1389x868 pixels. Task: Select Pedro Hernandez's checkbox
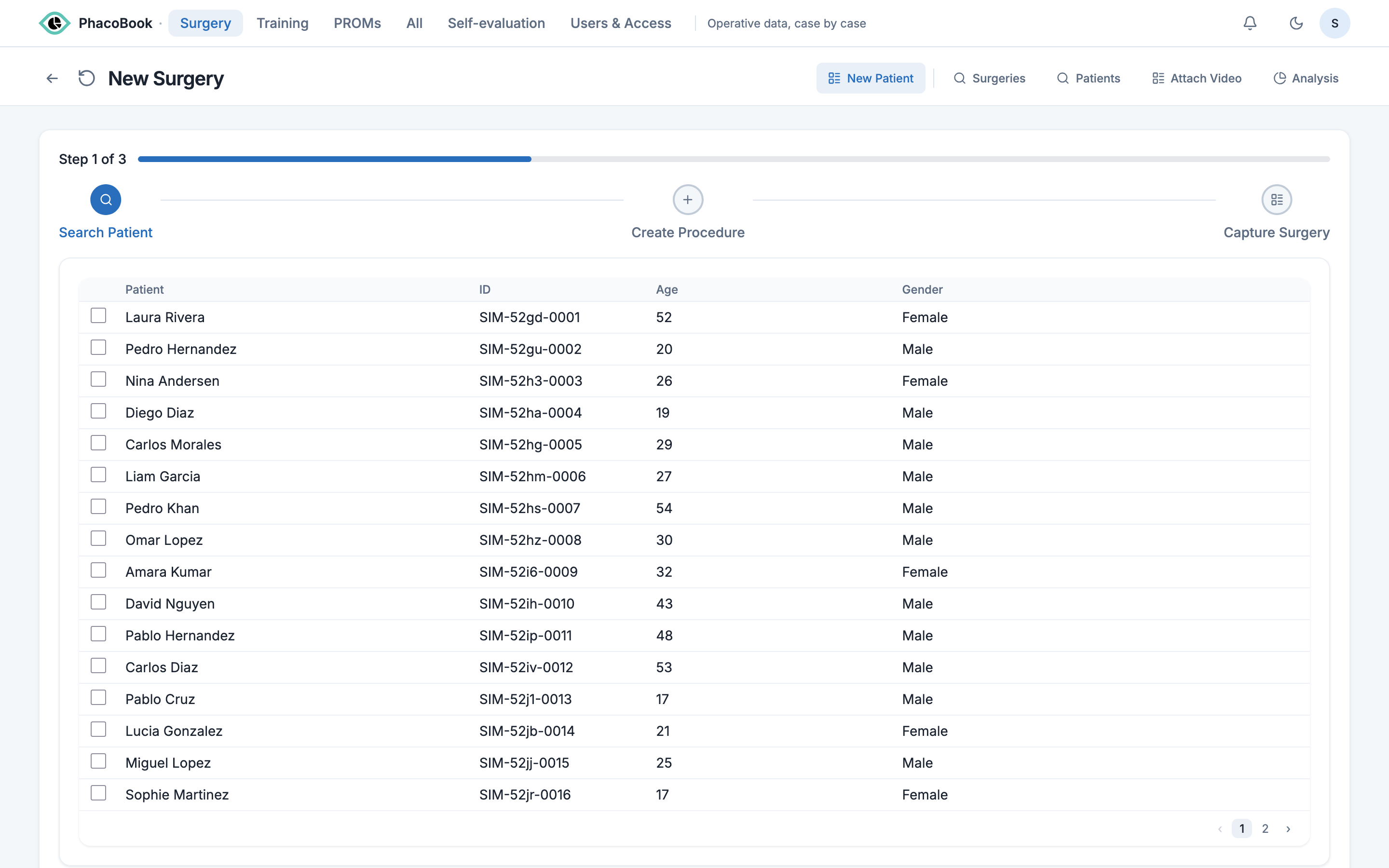point(99,347)
